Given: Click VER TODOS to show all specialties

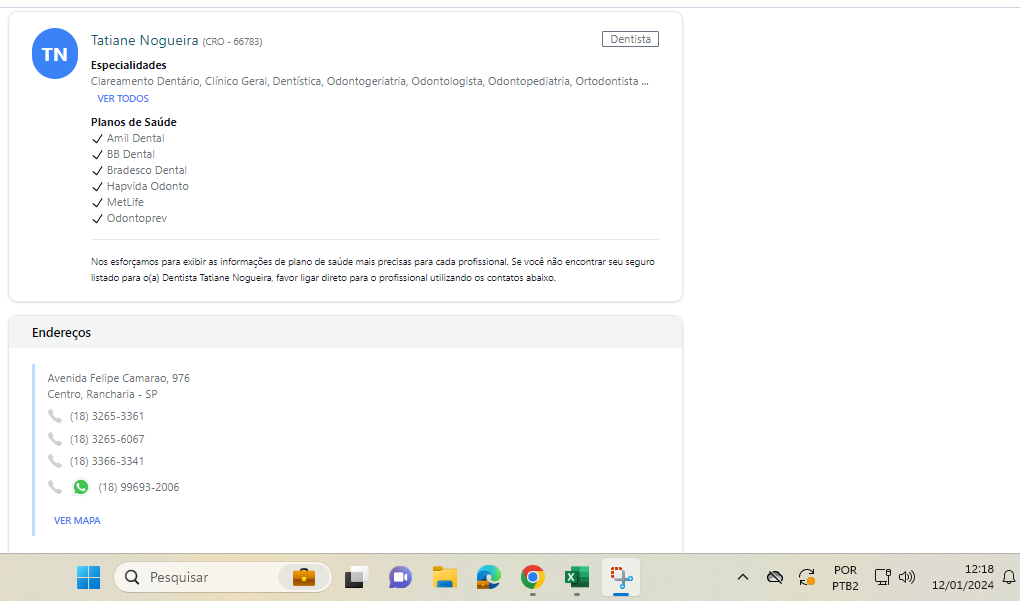Looking at the screenshot, I should click(x=123, y=98).
